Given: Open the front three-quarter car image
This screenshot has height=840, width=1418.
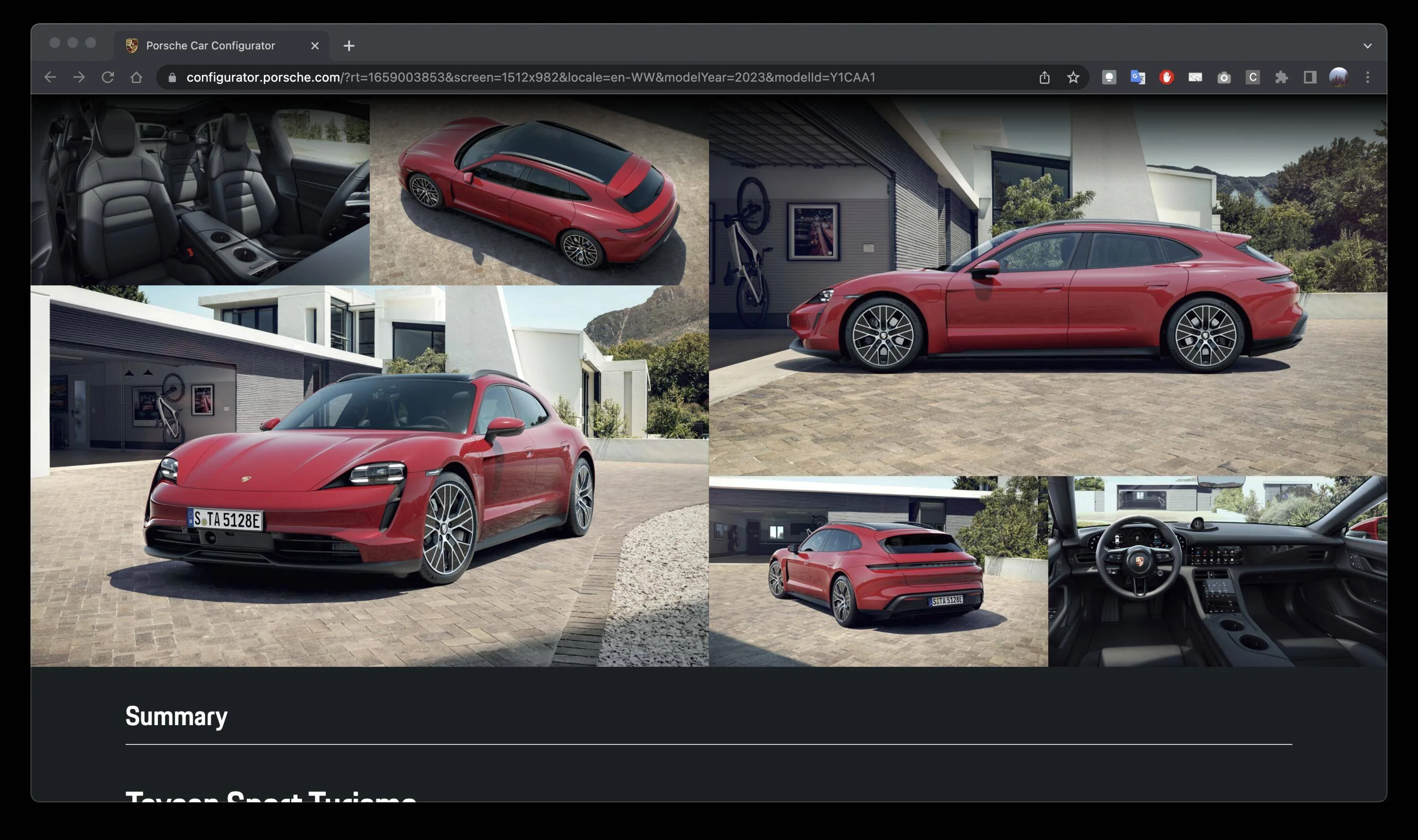Looking at the screenshot, I should [x=369, y=475].
